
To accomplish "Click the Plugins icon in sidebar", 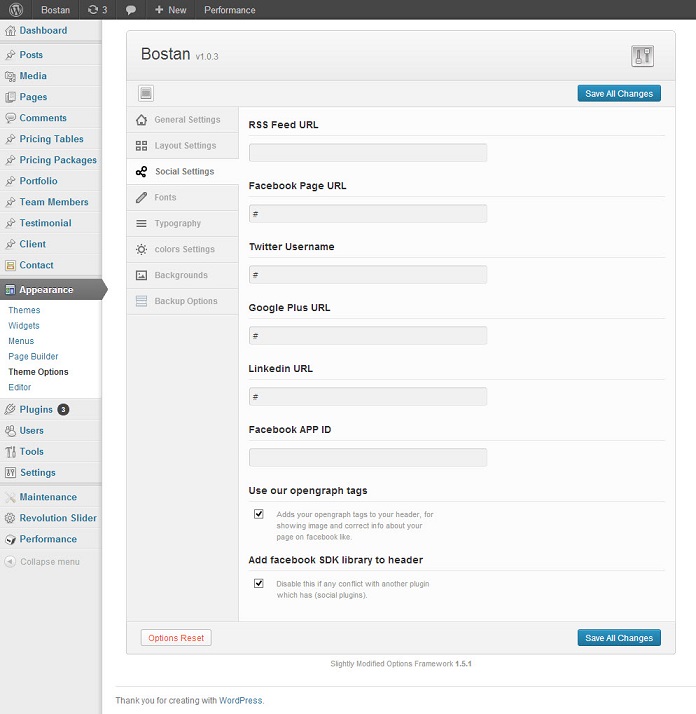I will click(10, 410).
